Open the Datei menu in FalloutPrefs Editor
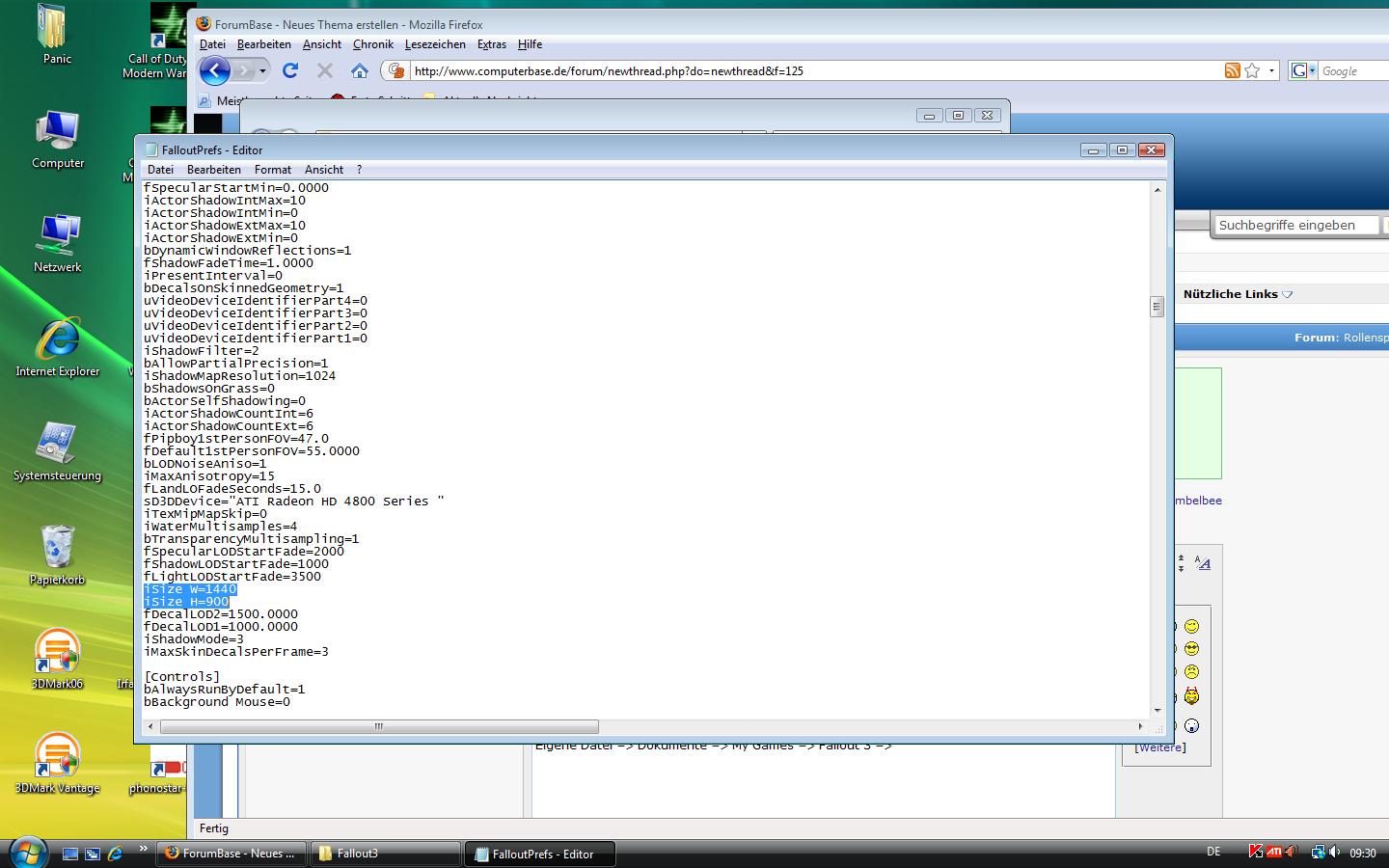1389x868 pixels. click(x=160, y=169)
